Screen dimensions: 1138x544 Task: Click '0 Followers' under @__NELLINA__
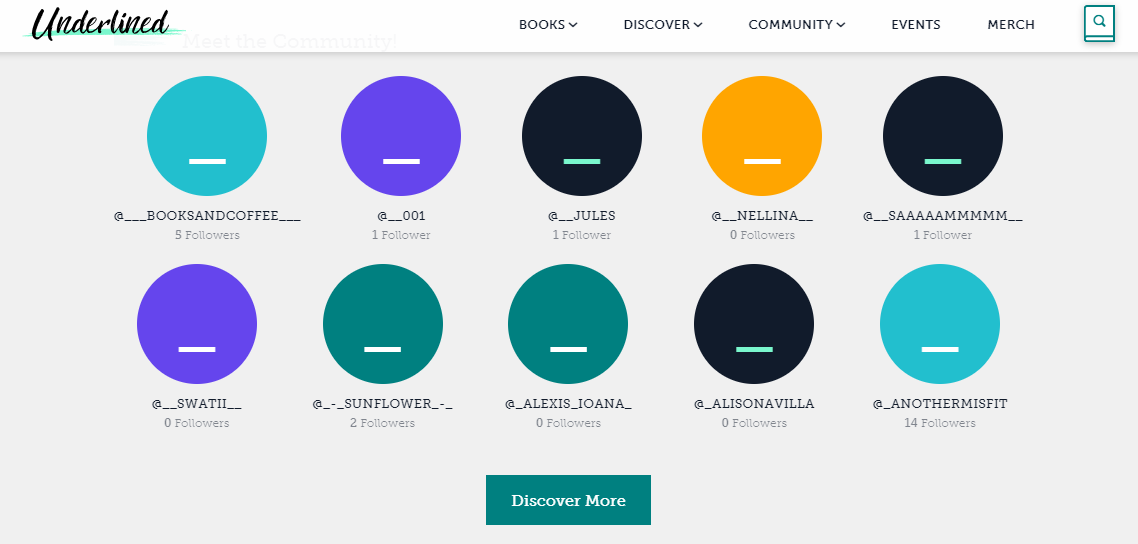pos(762,235)
